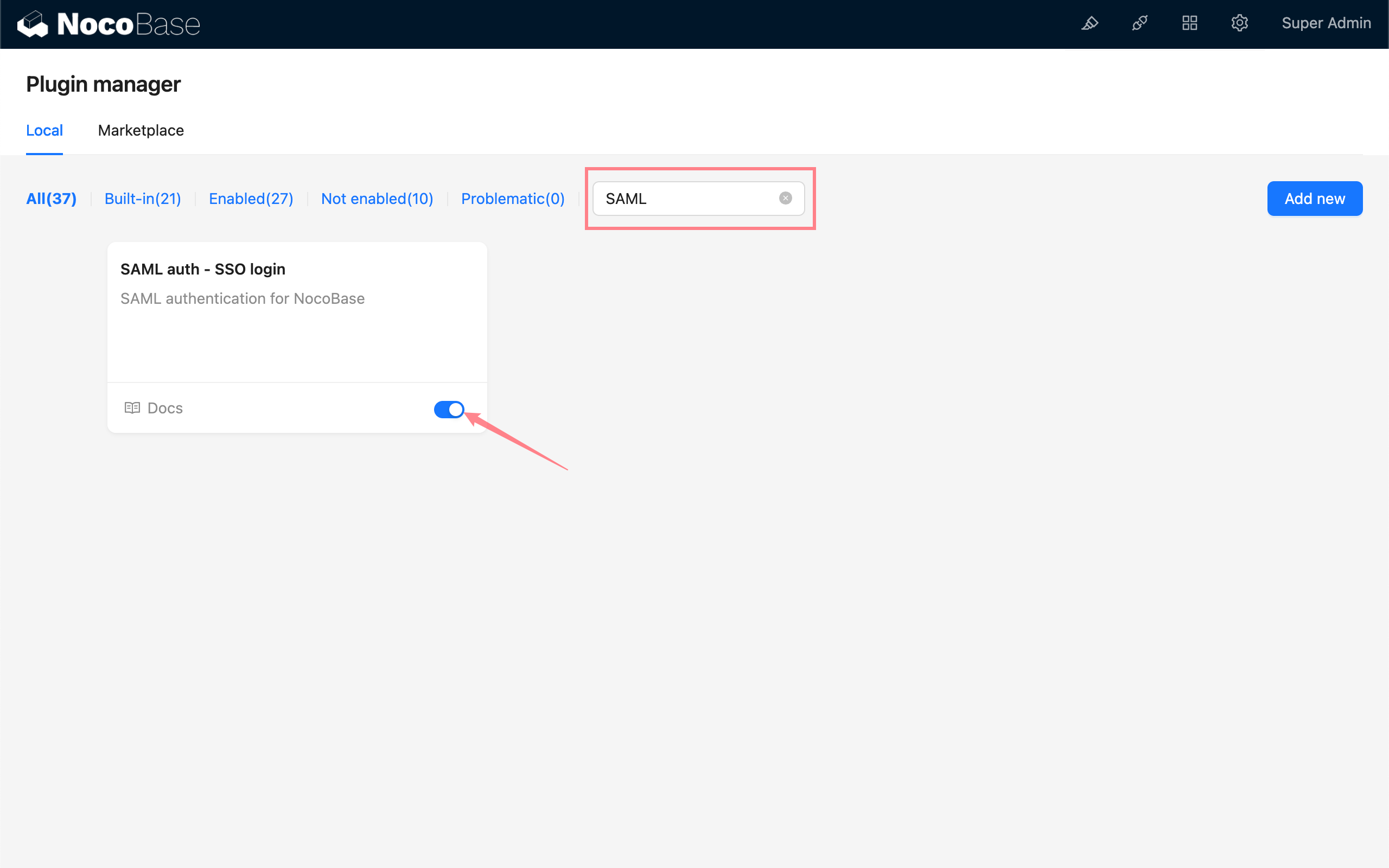Select the Local tab

coord(44,130)
